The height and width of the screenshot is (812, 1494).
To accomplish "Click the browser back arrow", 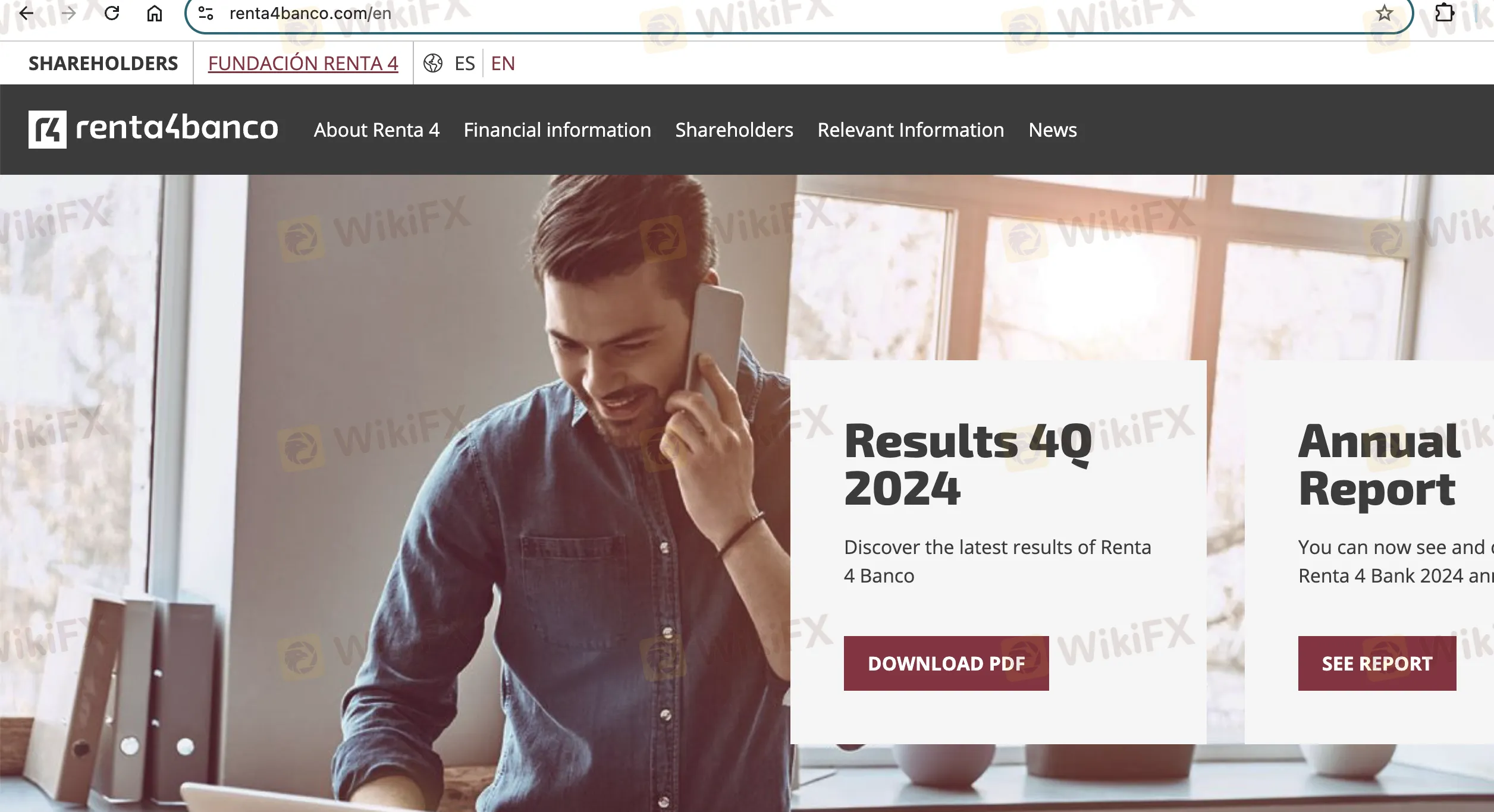I will (x=26, y=12).
